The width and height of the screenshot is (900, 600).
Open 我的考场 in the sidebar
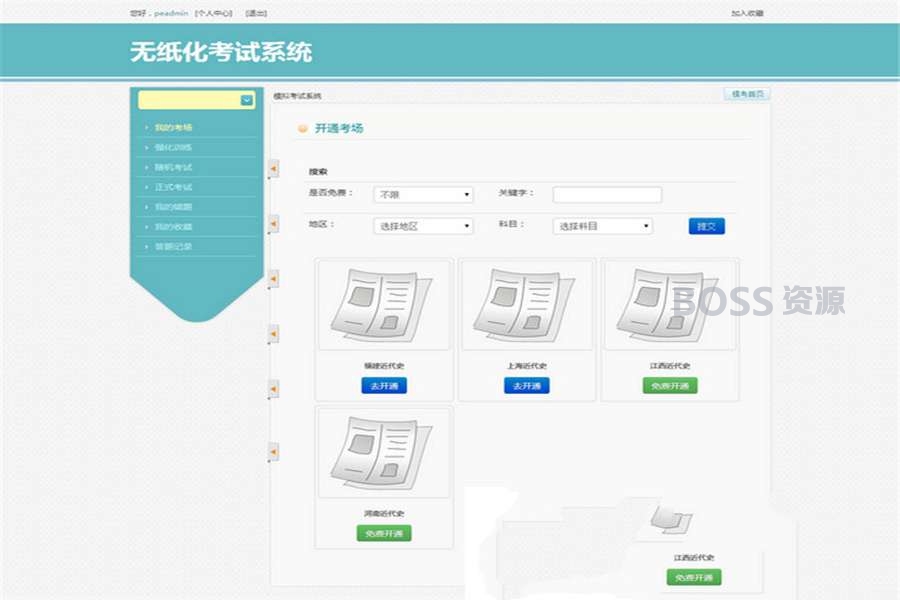(173, 127)
